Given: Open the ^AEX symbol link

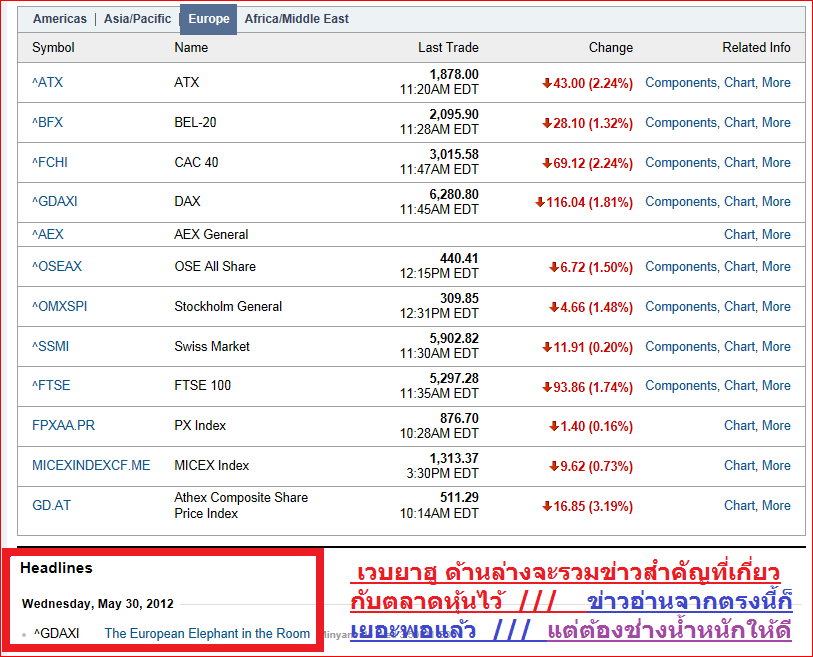Looking at the screenshot, I should point(48,234).
